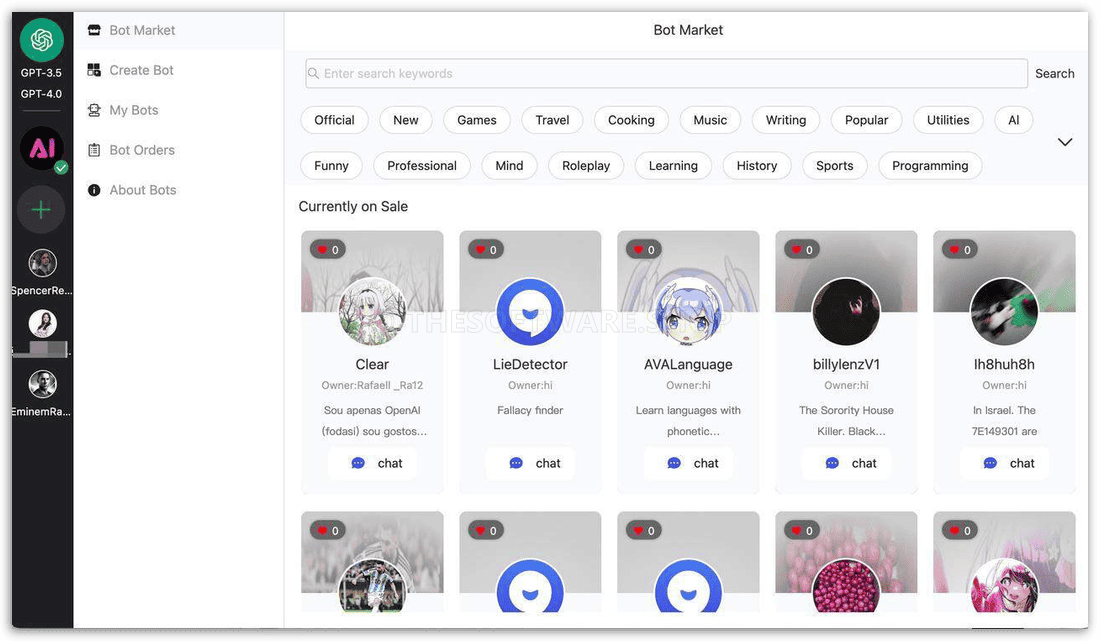Filter by Cooking tag
The height and width of the screenshot is (641, 1100).
pos(631,120)
